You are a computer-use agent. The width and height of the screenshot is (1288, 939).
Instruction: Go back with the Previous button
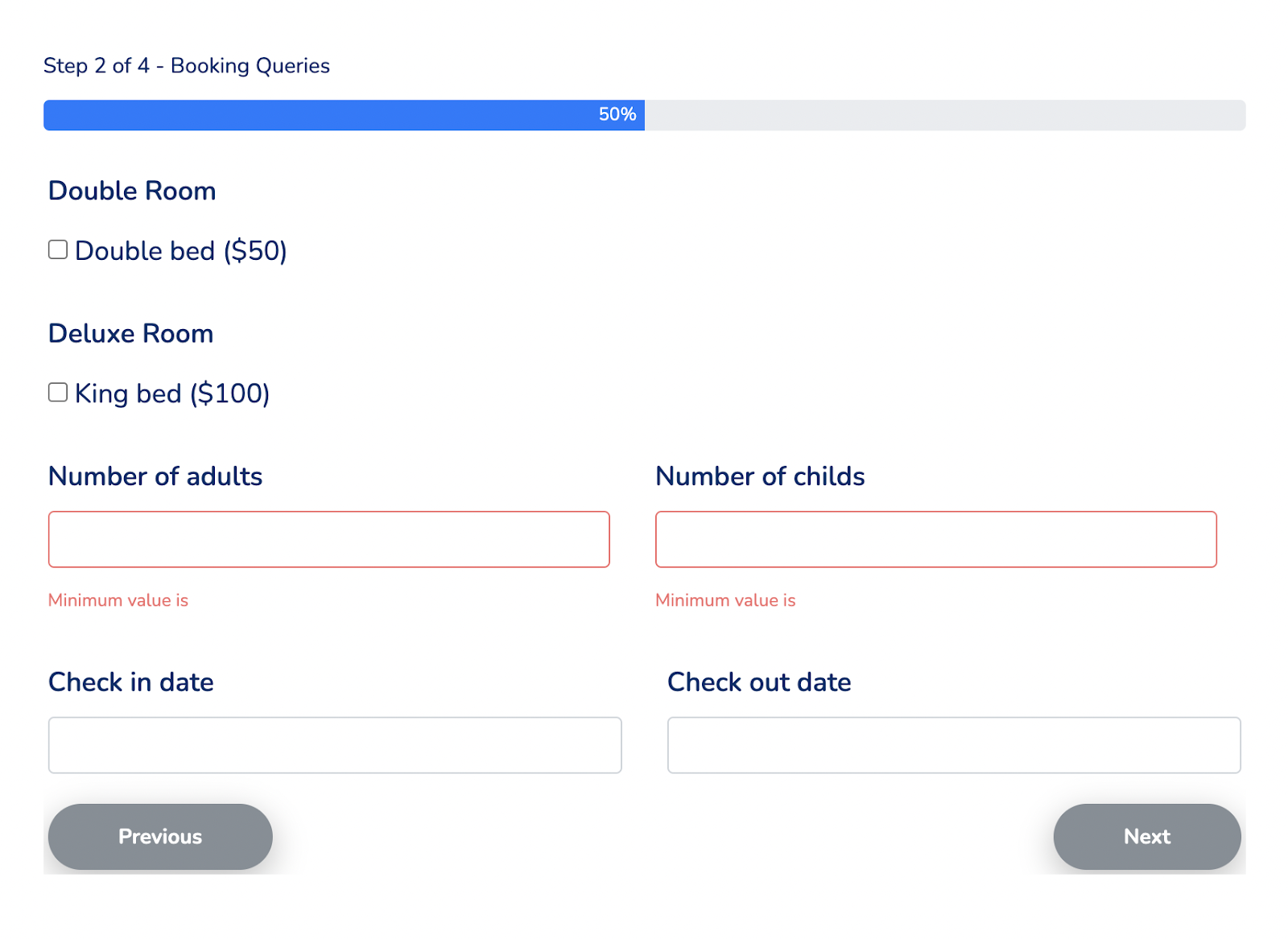tap(160, 837)
